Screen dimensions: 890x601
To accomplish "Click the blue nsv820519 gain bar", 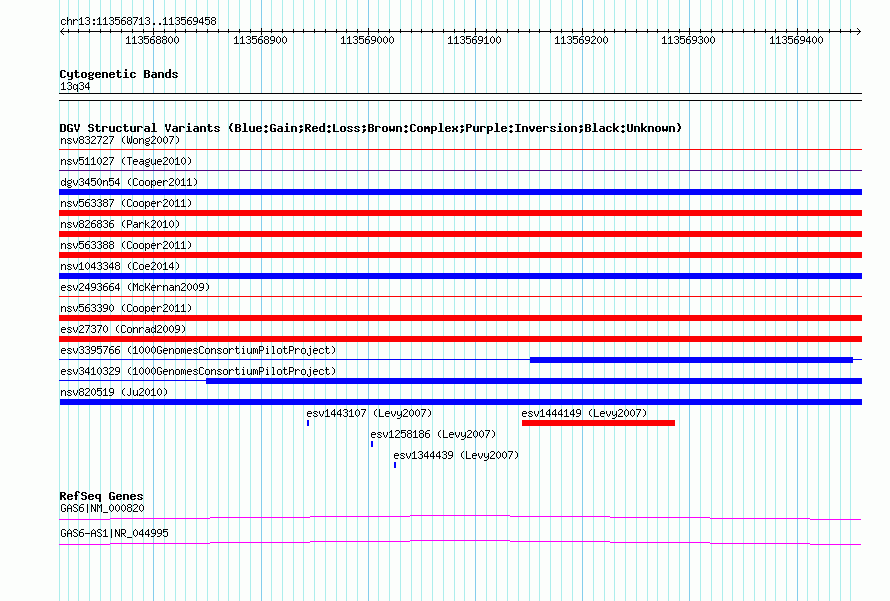I will click(460, 402).
